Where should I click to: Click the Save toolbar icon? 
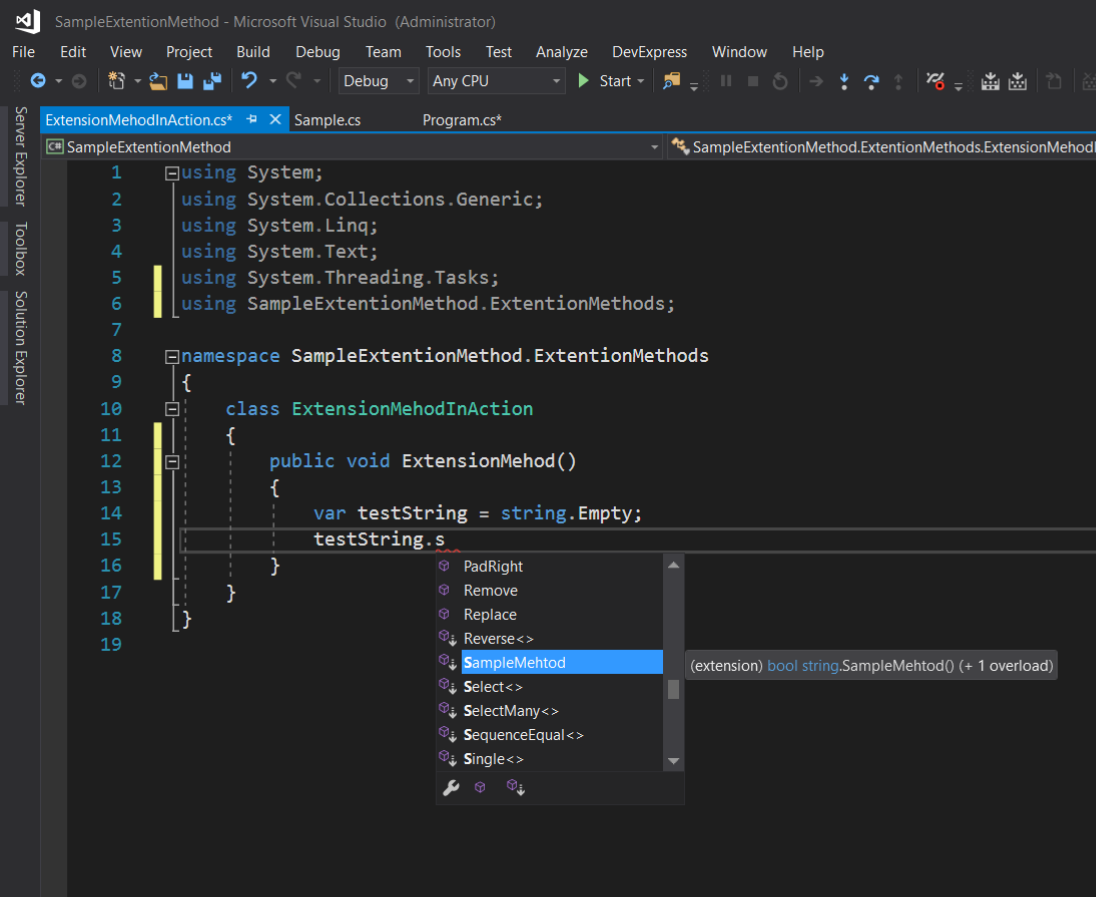click(x=185, y=82)
